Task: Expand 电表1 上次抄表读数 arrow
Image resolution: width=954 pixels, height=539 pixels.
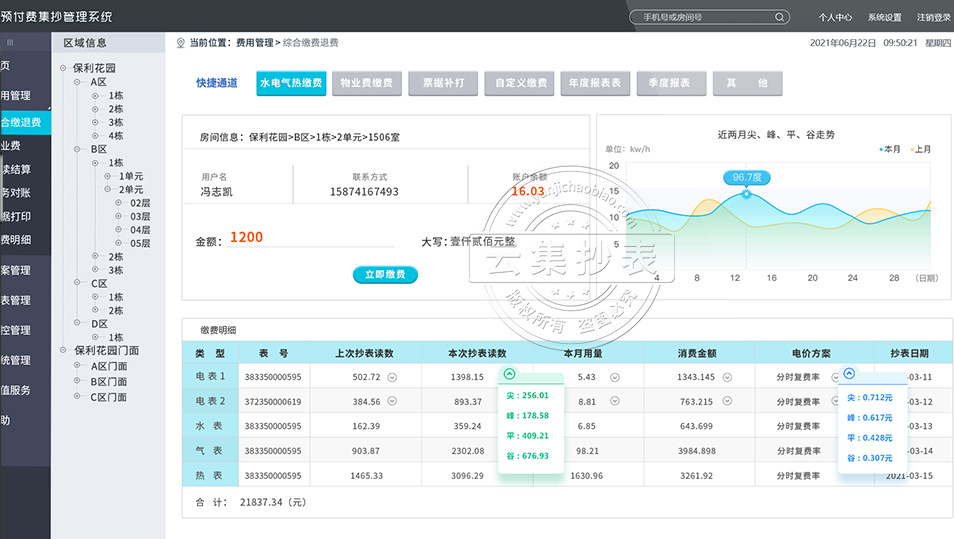Action: coord(392,377)
